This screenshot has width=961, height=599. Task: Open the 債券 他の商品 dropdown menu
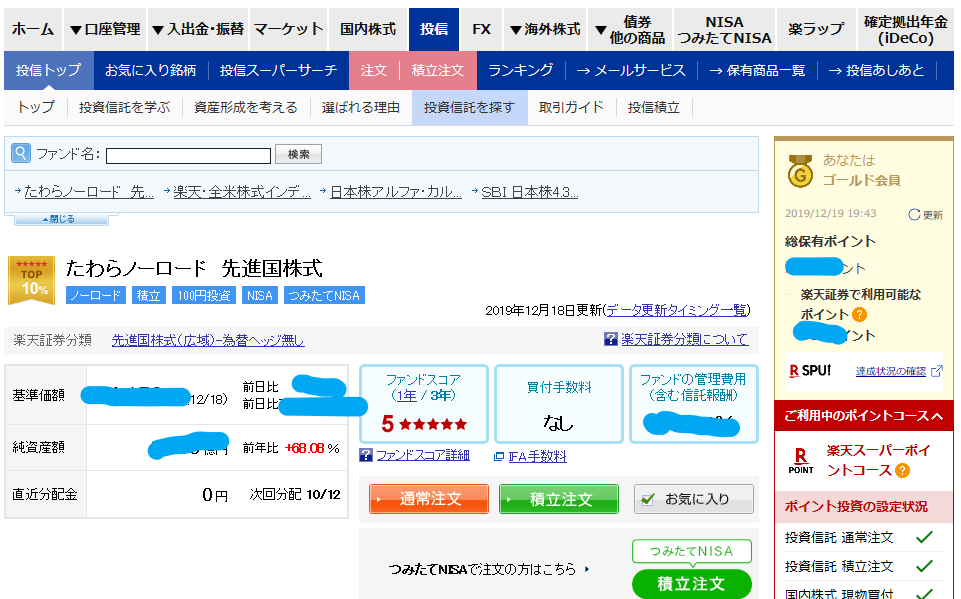pos(630,29)
